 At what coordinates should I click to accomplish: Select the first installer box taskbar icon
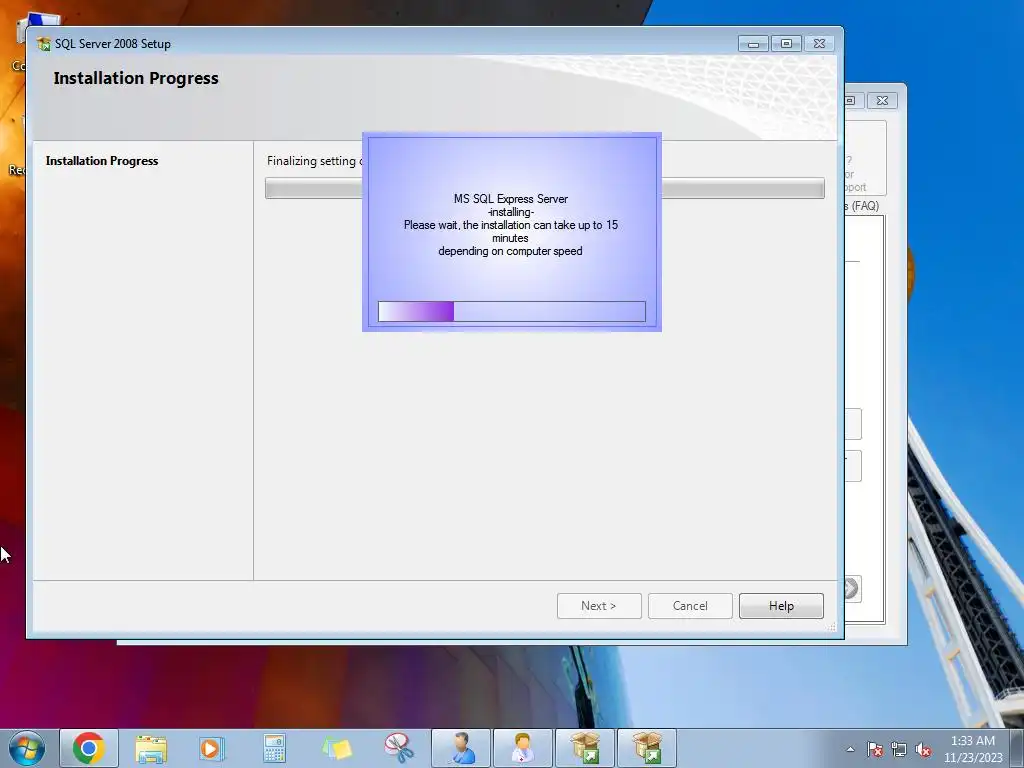[x=585, y=748]
